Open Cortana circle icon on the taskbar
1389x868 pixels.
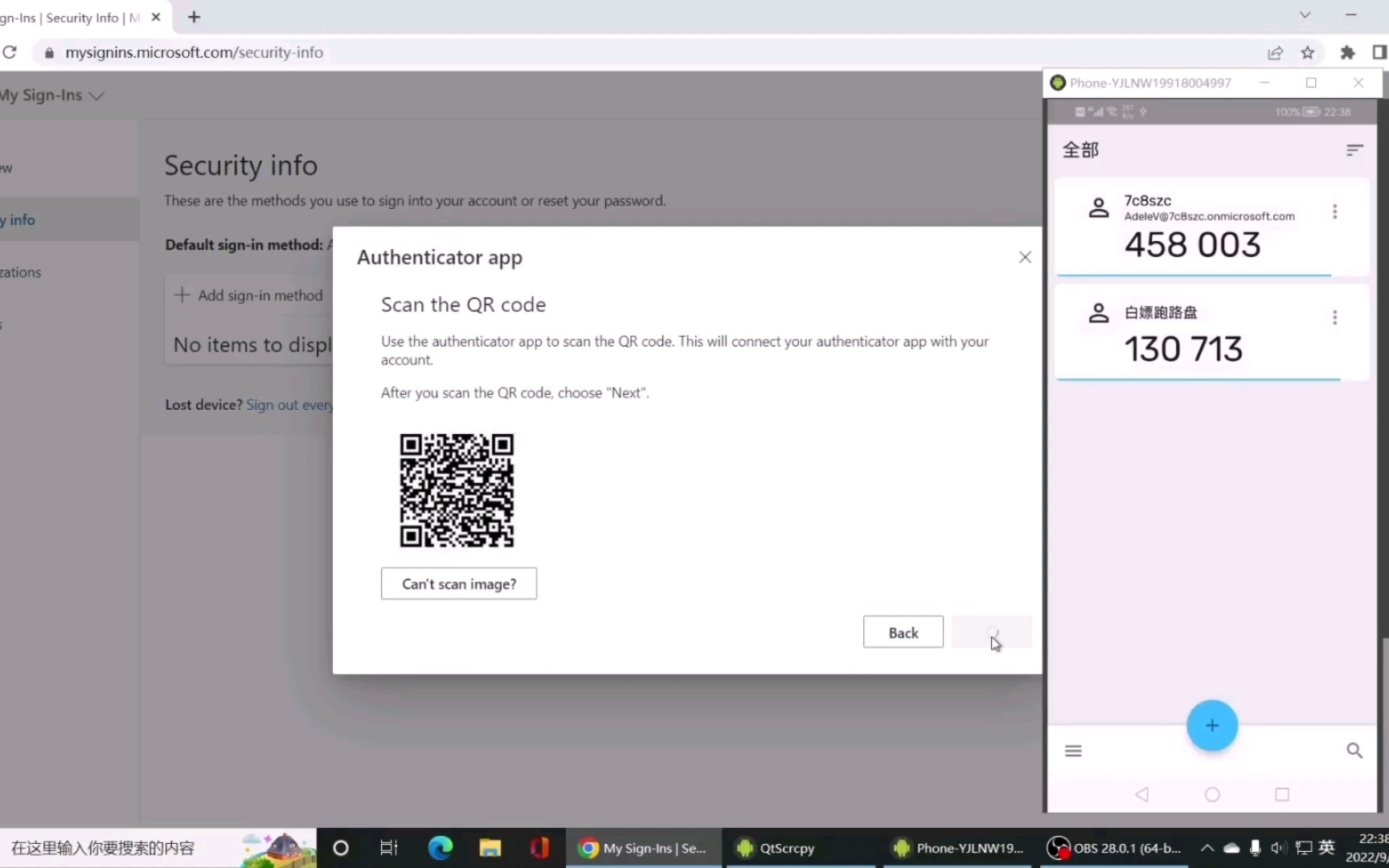341,848
